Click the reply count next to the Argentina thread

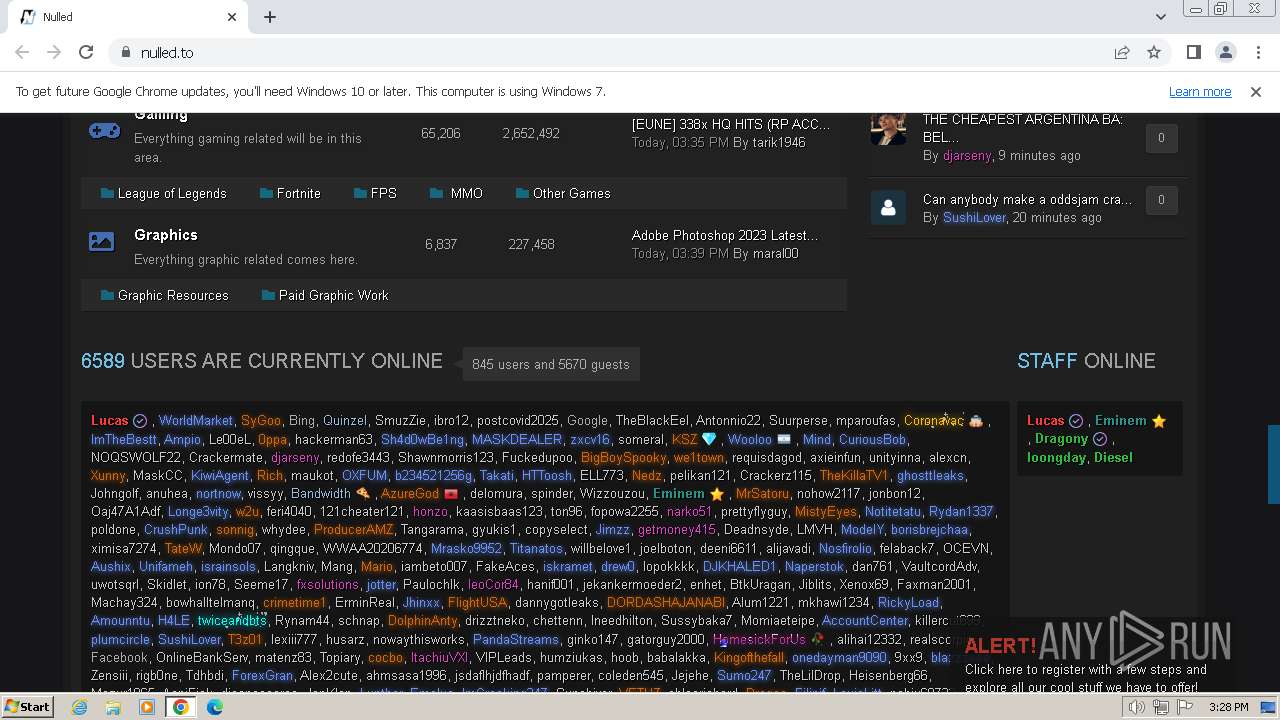[x=1161, y=137]
